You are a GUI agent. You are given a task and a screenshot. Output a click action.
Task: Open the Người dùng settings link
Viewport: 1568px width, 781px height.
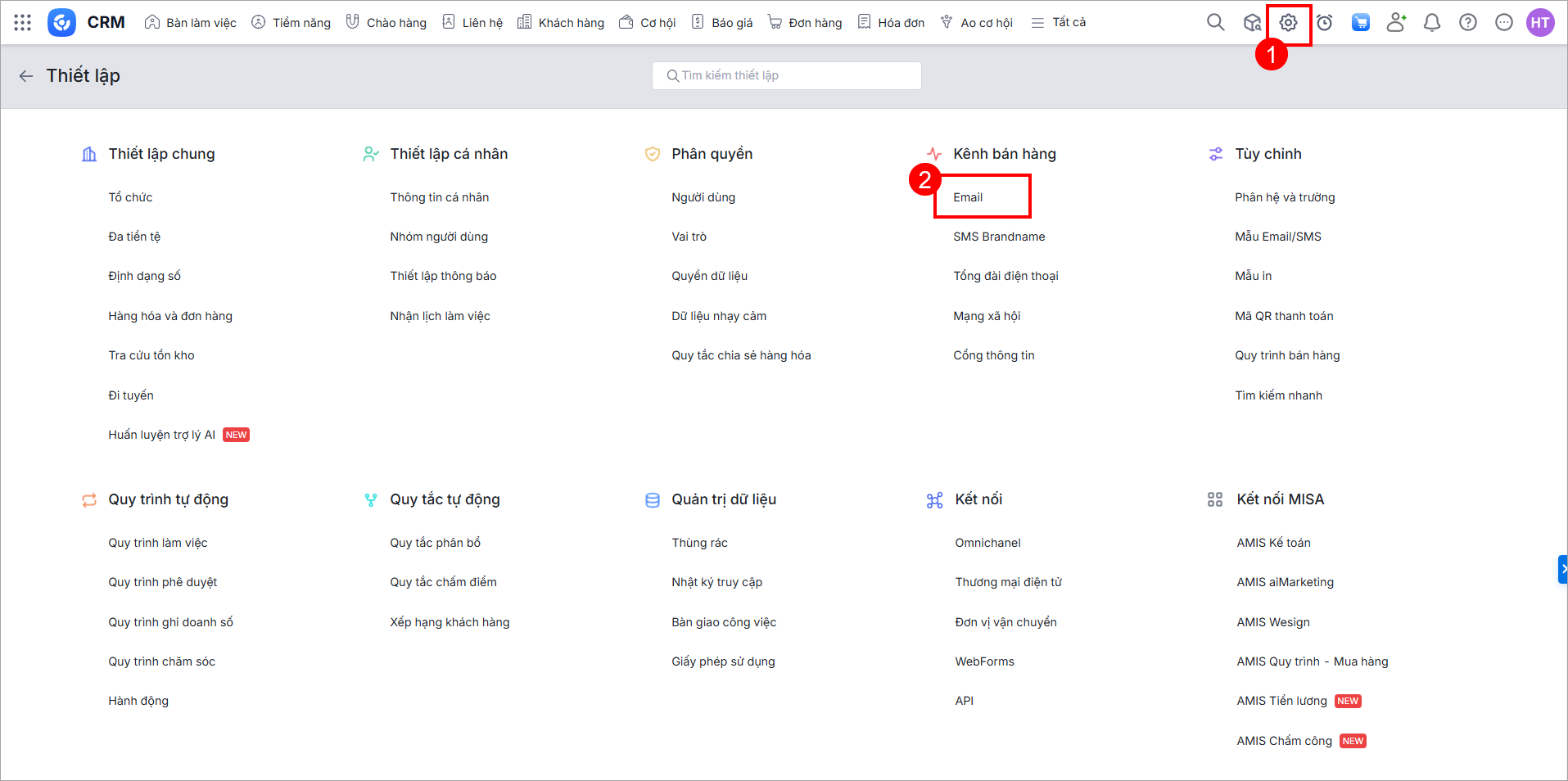(703, 197)
